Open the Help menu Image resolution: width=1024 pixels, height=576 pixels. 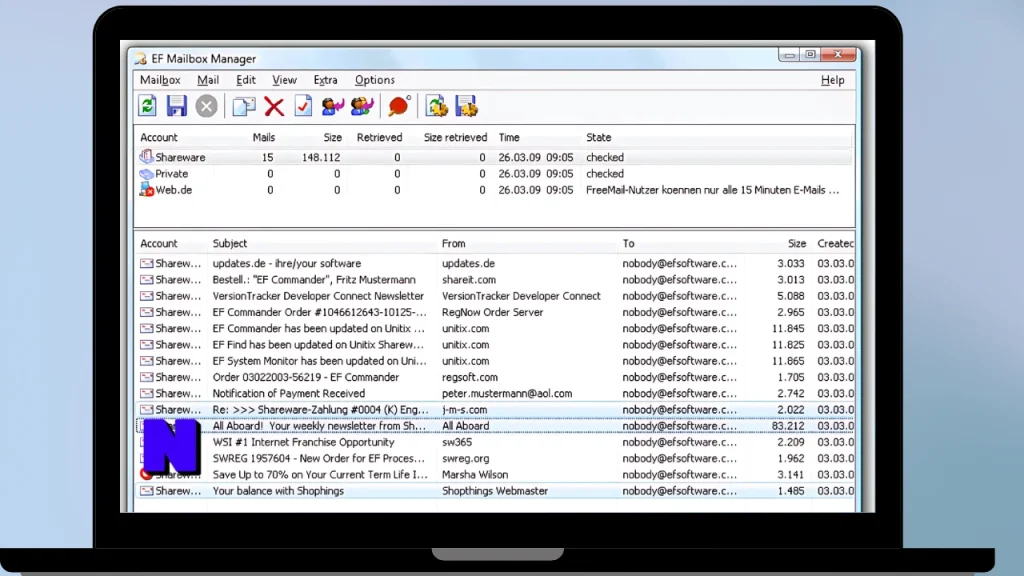[833, 80]
